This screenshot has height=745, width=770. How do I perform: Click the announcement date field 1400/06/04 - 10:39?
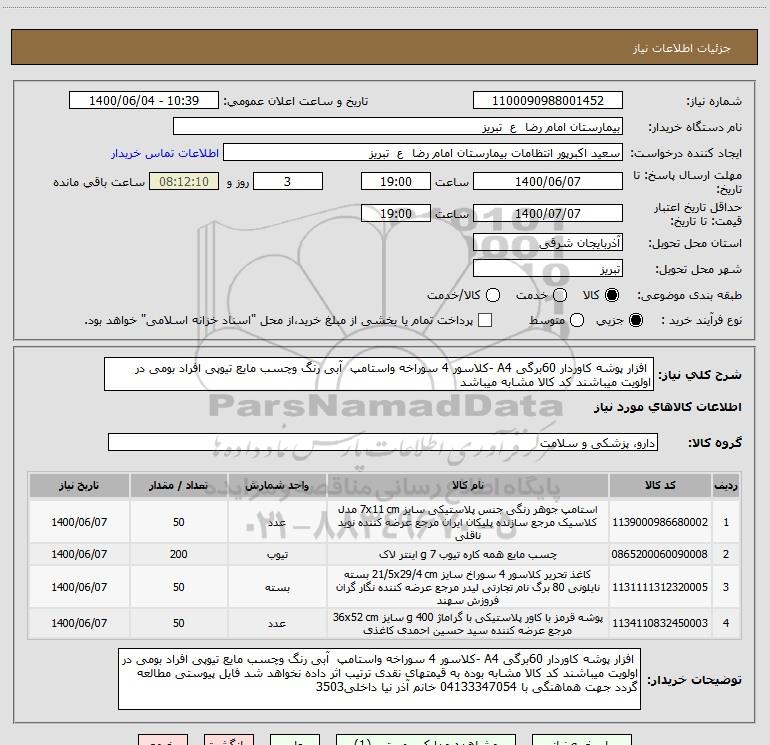pyautogui.click(x=144, y=100)
